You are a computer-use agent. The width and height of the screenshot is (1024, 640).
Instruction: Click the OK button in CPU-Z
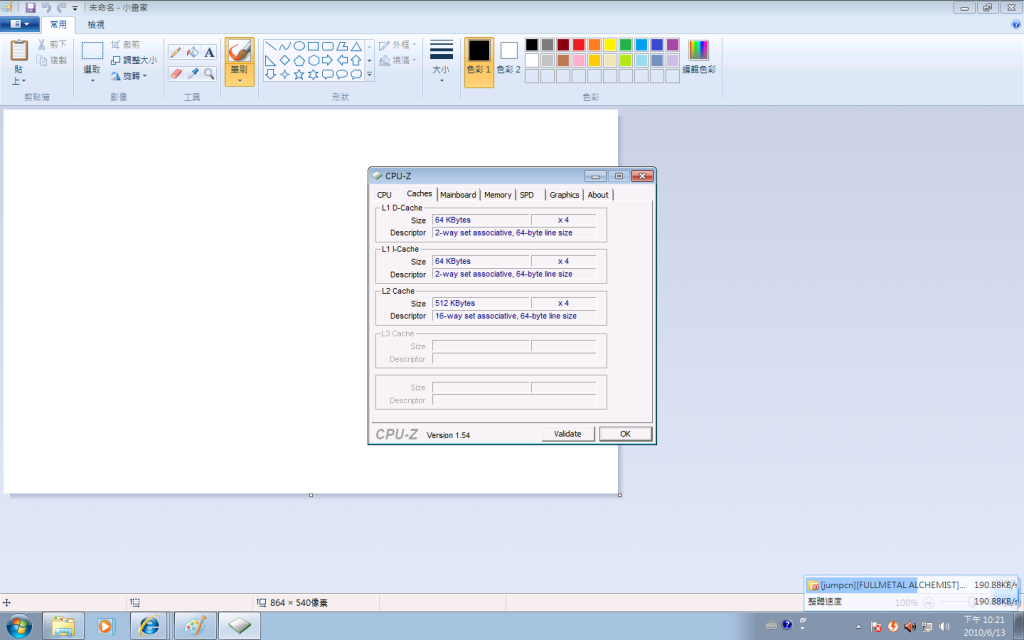pos(625,434)
